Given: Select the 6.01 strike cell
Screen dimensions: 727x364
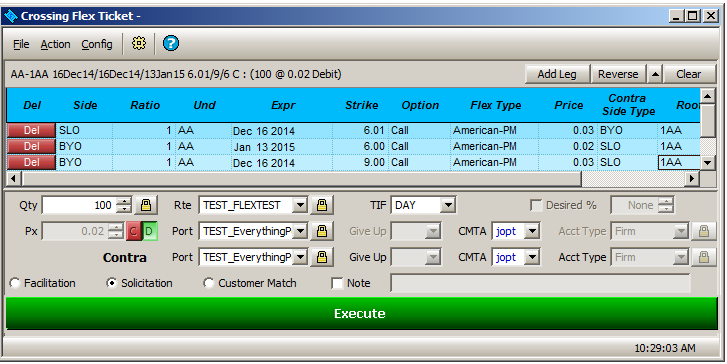Looking at the screenshot, I should (361, 131).
